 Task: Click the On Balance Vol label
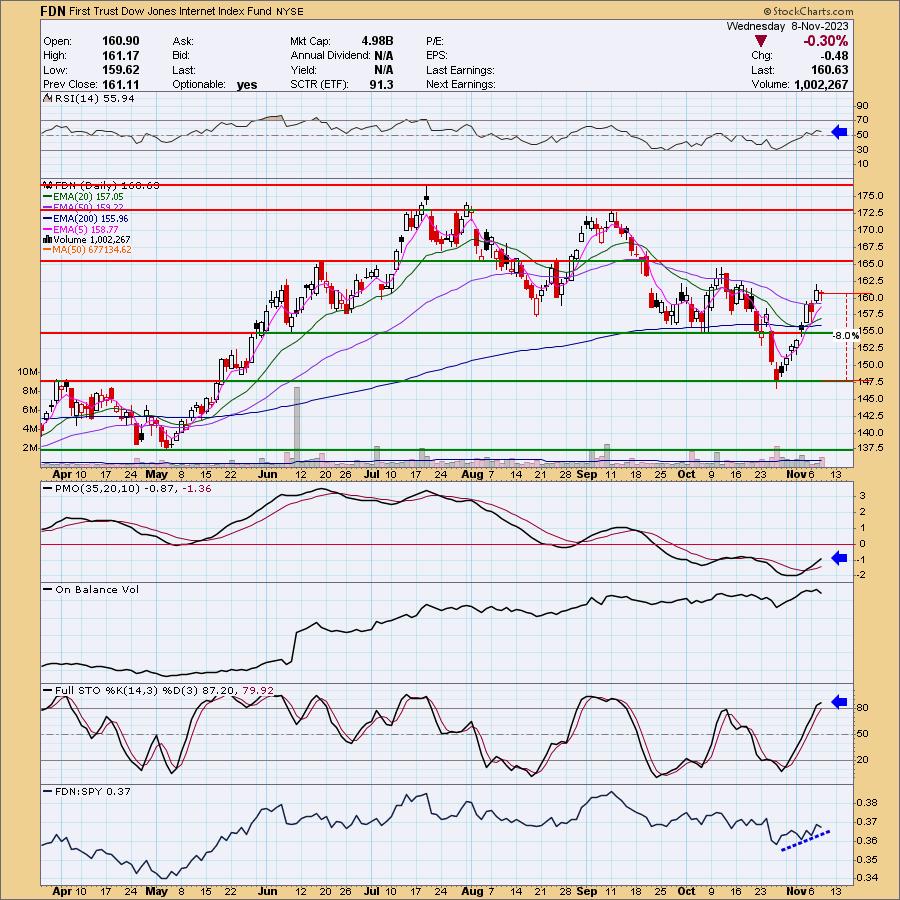point(97,589)
